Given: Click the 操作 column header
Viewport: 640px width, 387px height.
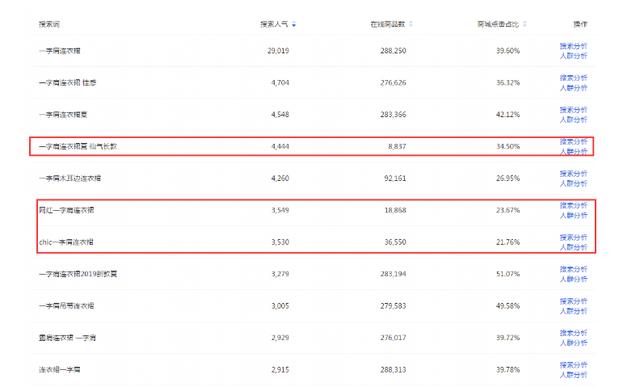Looking at the screenshot, I should click(580, 24).
